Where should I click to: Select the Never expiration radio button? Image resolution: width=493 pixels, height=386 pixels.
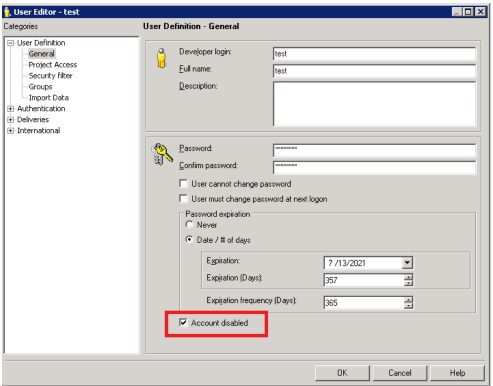click(x=189, y=225)
